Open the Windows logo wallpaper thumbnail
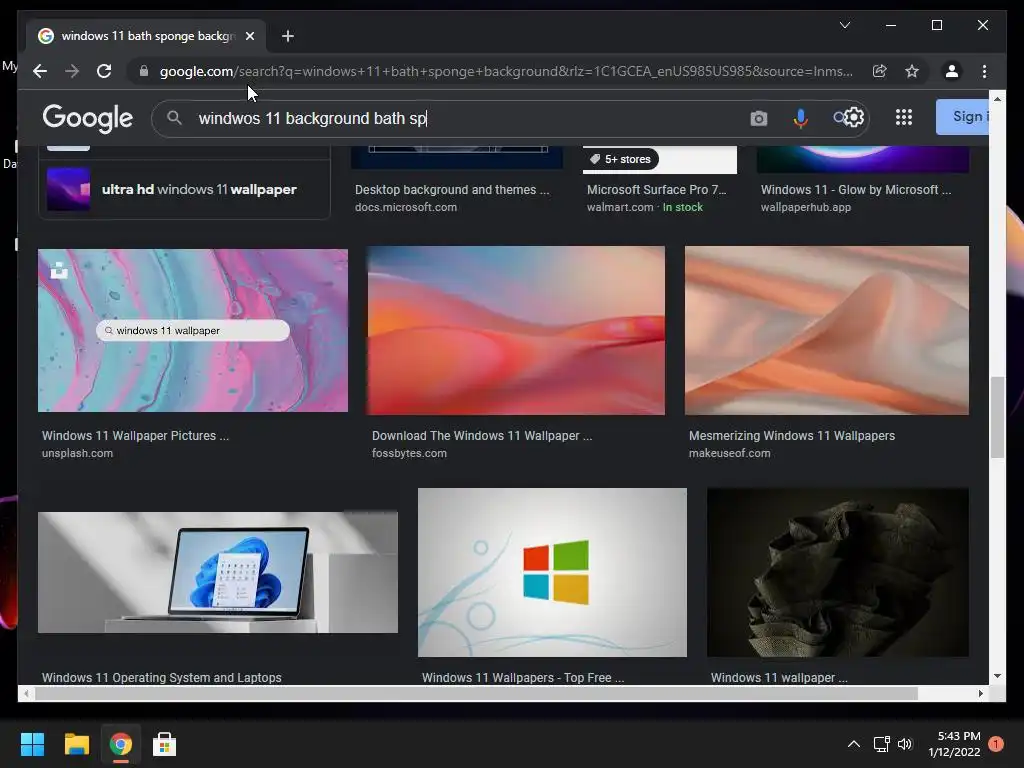1024x768 pixels. click(x=552, y=572)
